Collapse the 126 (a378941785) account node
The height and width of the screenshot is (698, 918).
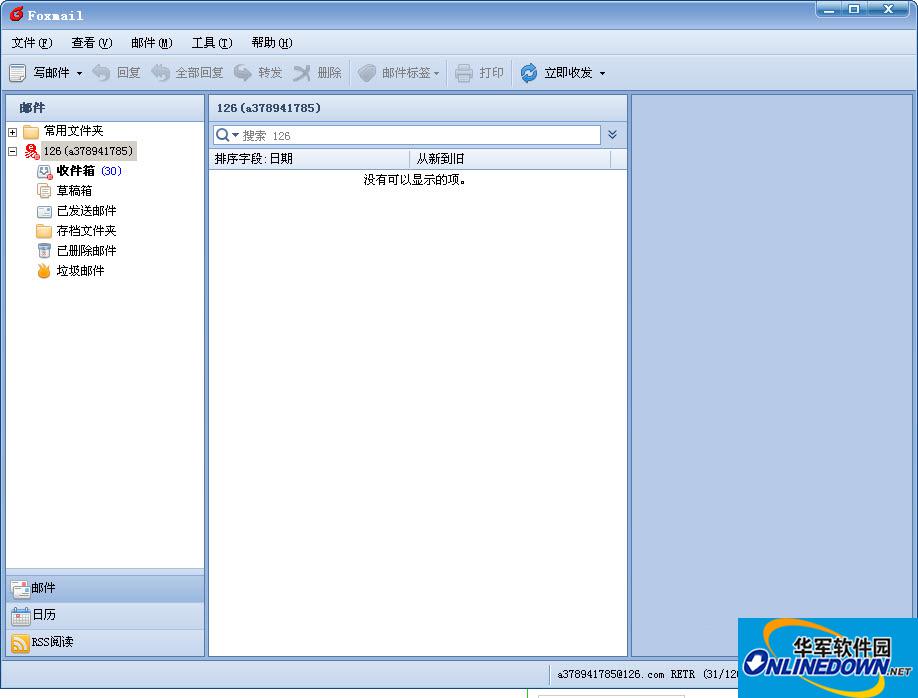tap(12, 151)
